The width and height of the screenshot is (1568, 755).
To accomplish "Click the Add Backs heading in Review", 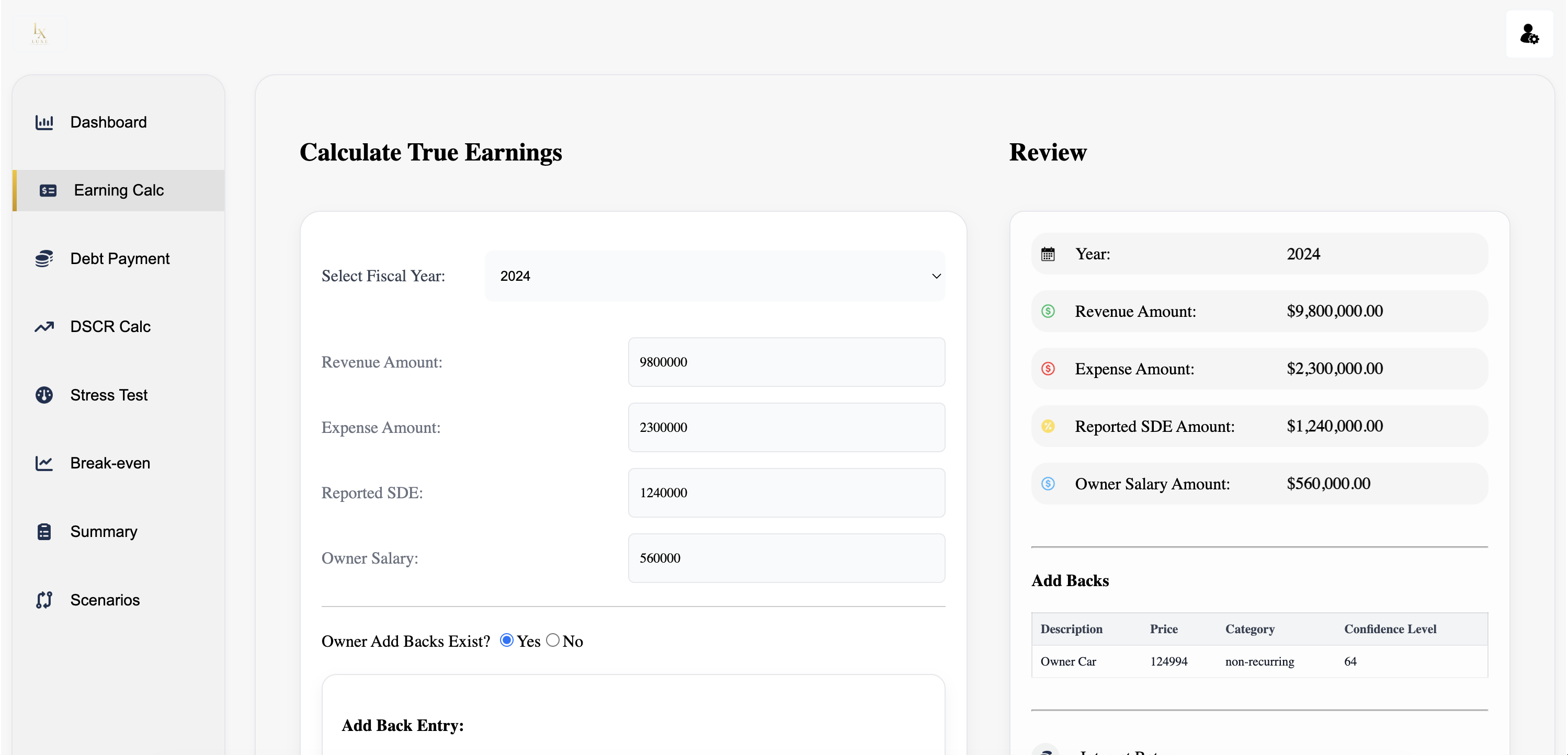I will [1070, 580].
